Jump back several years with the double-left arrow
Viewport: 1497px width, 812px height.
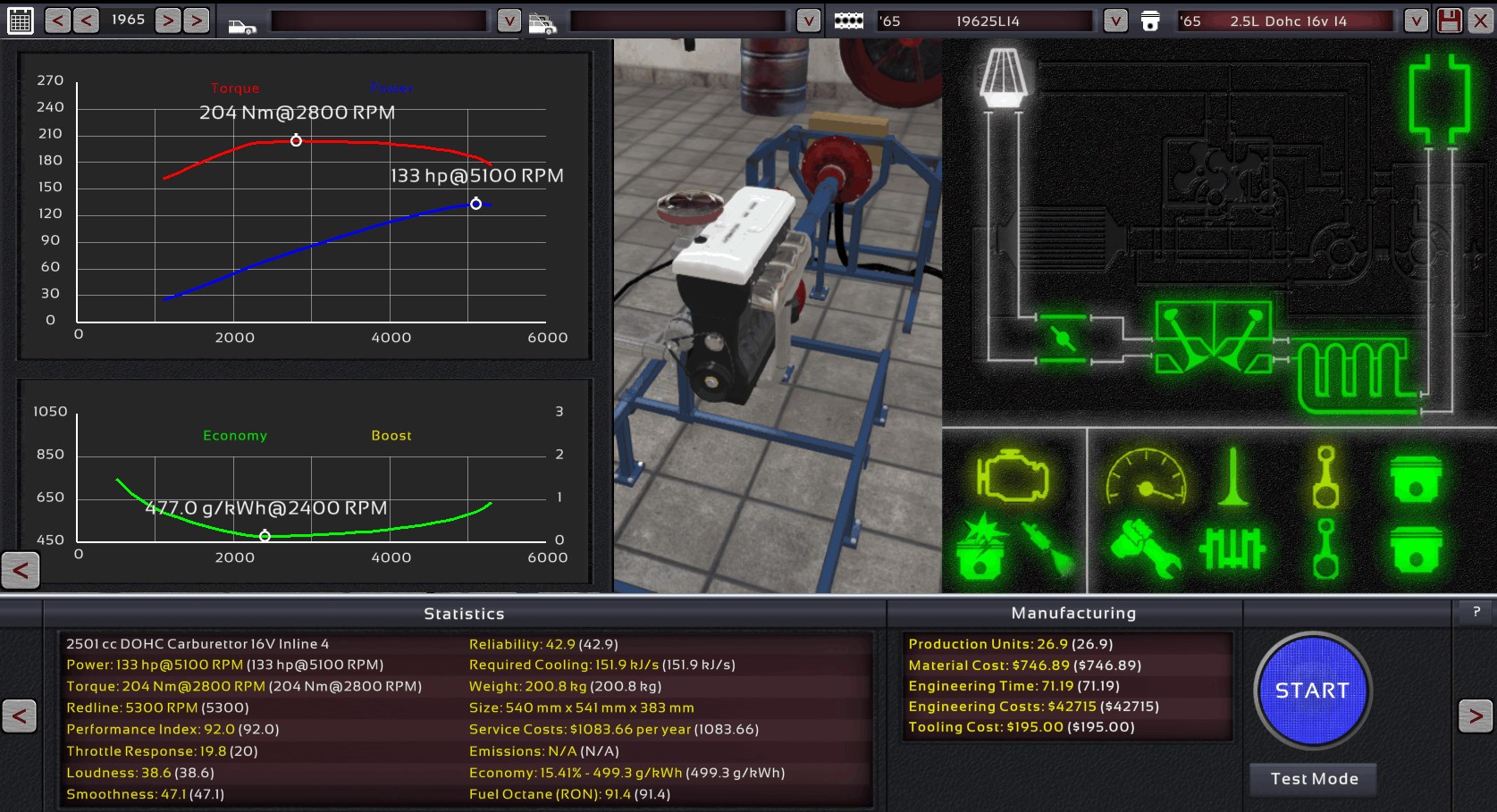pyautogui.click(x=57, y=20)
